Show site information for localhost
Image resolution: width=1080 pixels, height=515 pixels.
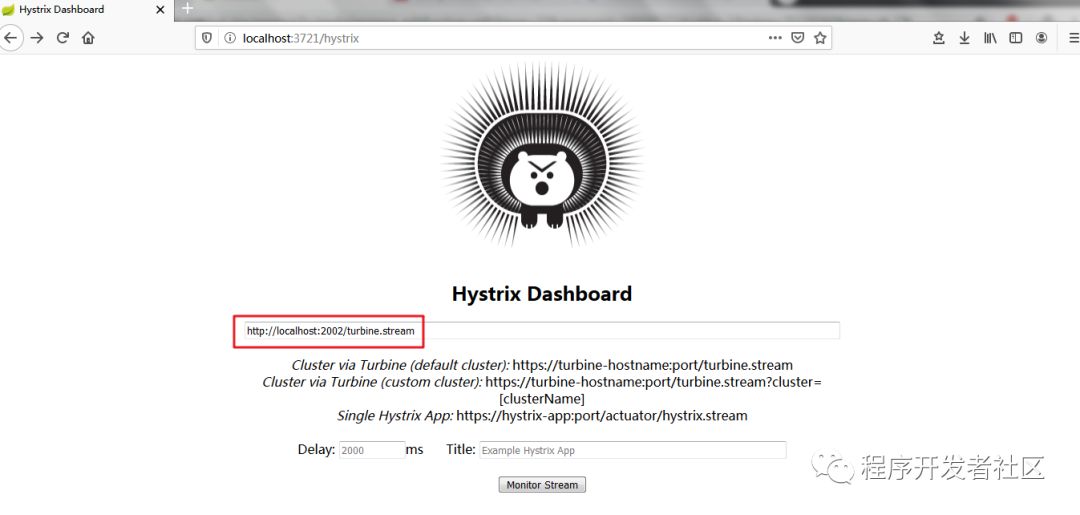click(229, 39)
